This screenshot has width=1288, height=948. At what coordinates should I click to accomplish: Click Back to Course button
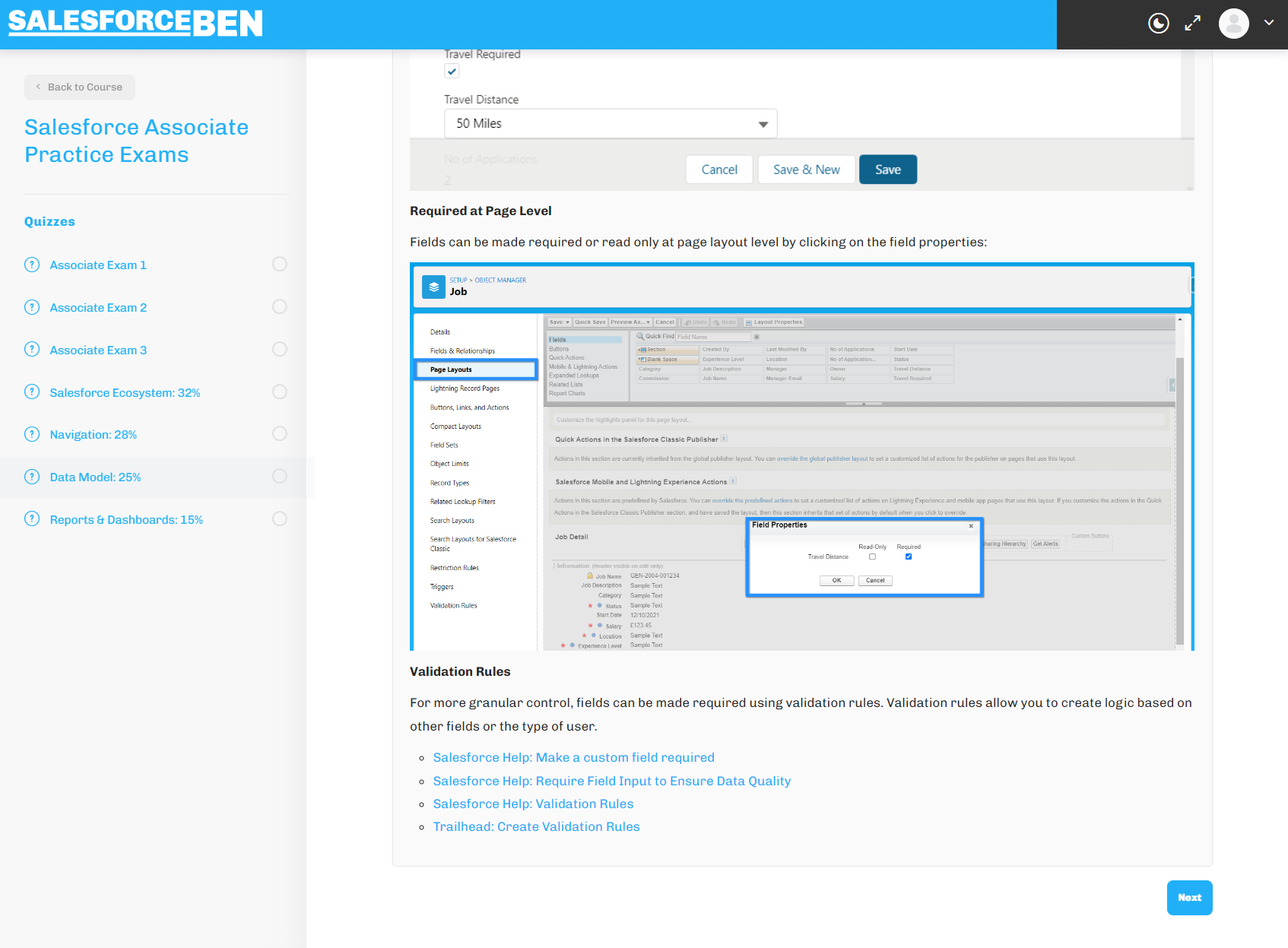click(x=80, y=87)
